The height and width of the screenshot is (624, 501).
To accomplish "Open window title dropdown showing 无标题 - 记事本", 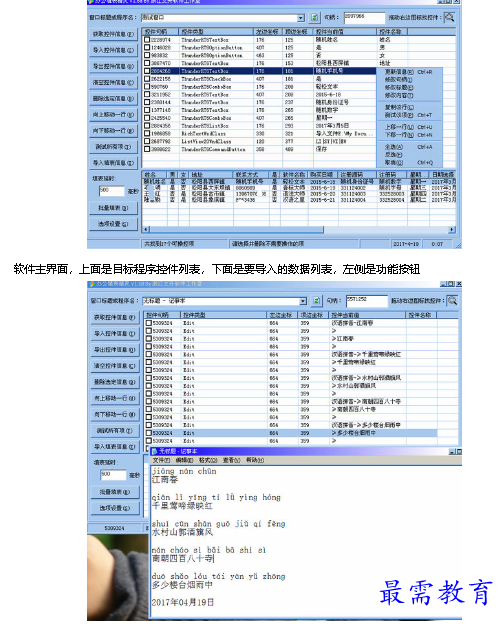I will point(303,301).
